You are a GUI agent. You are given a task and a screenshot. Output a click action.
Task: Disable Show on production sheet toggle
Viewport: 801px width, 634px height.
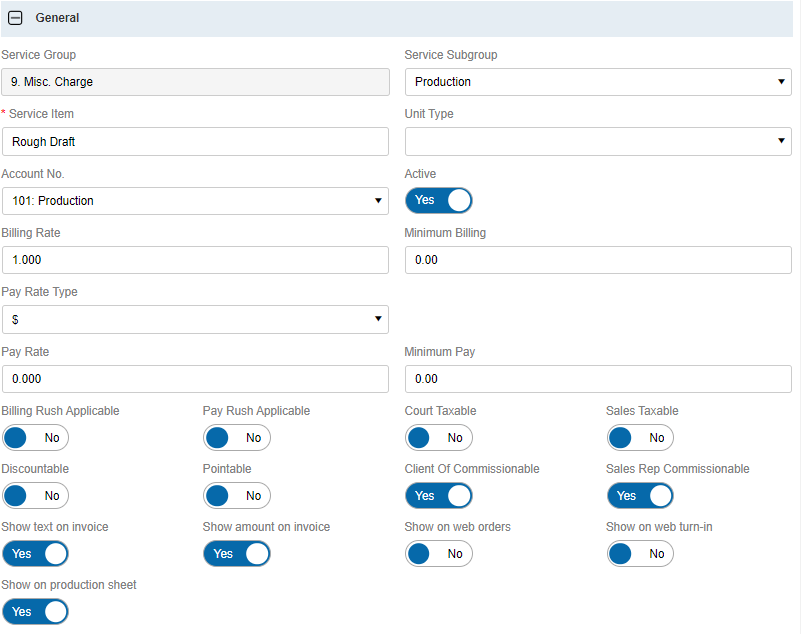(35, 612)
